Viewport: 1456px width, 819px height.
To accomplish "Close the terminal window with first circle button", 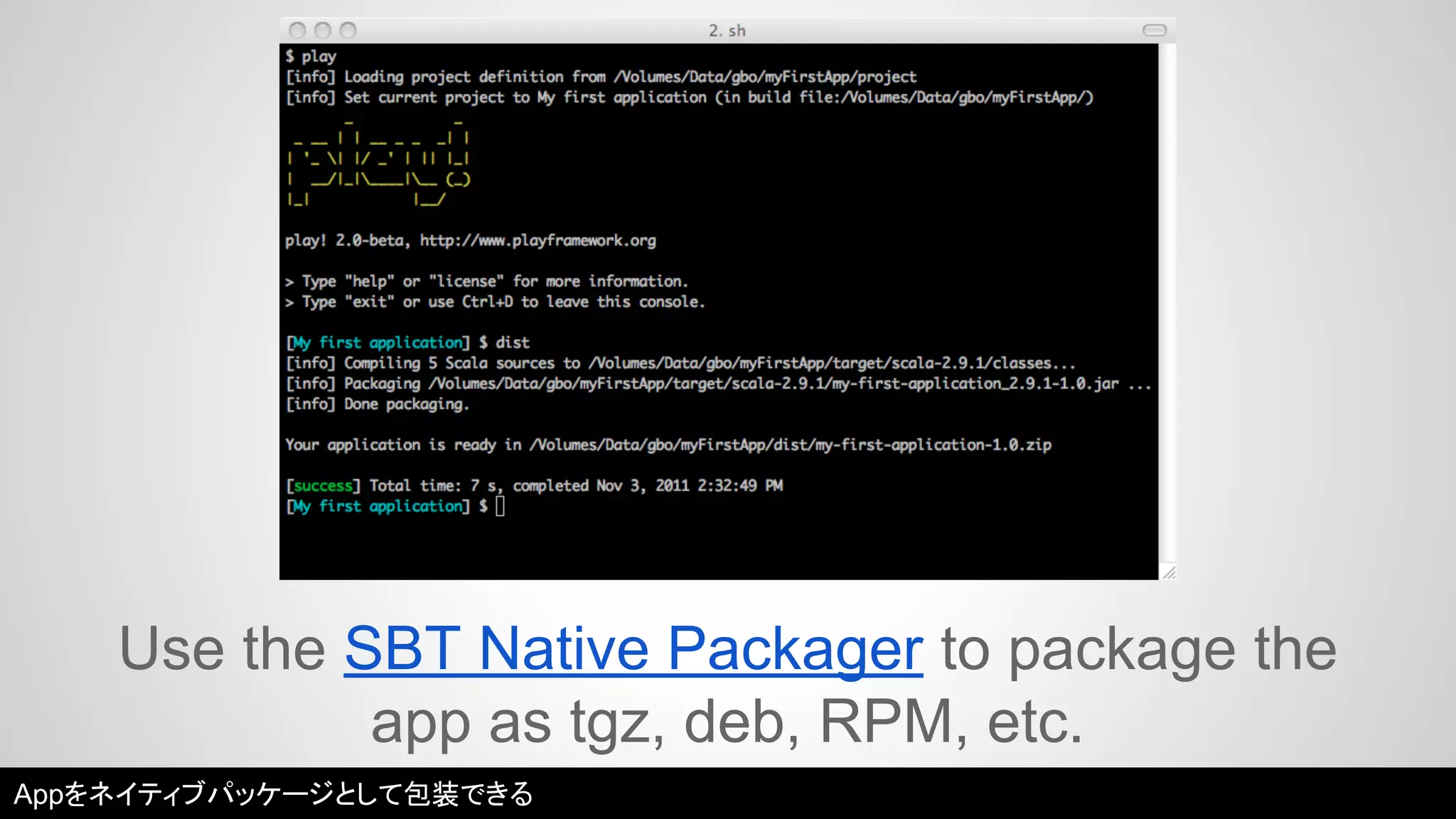I will coord(298,30).
